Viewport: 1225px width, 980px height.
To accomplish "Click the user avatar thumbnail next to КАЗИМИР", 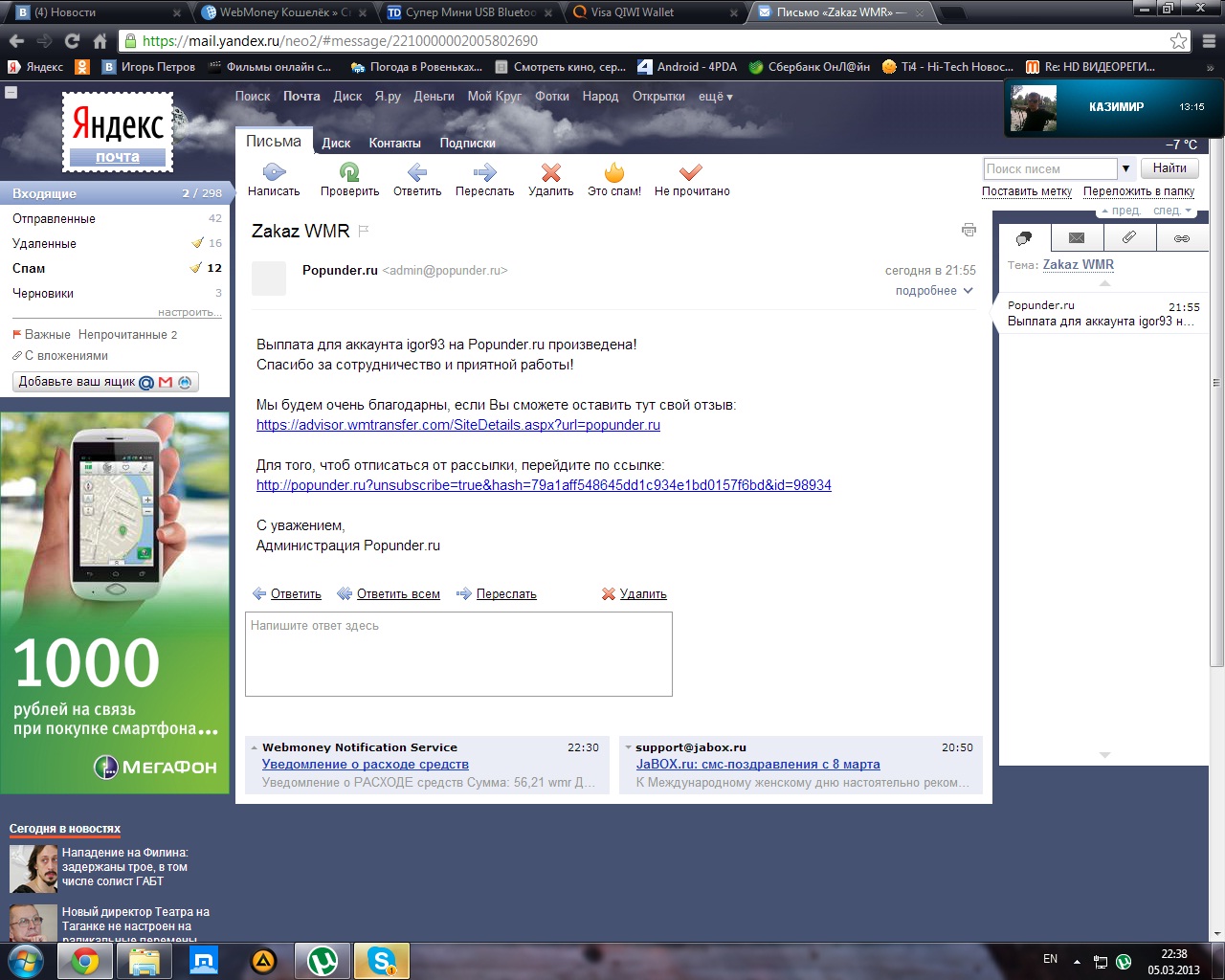I will coord(1035,108).
